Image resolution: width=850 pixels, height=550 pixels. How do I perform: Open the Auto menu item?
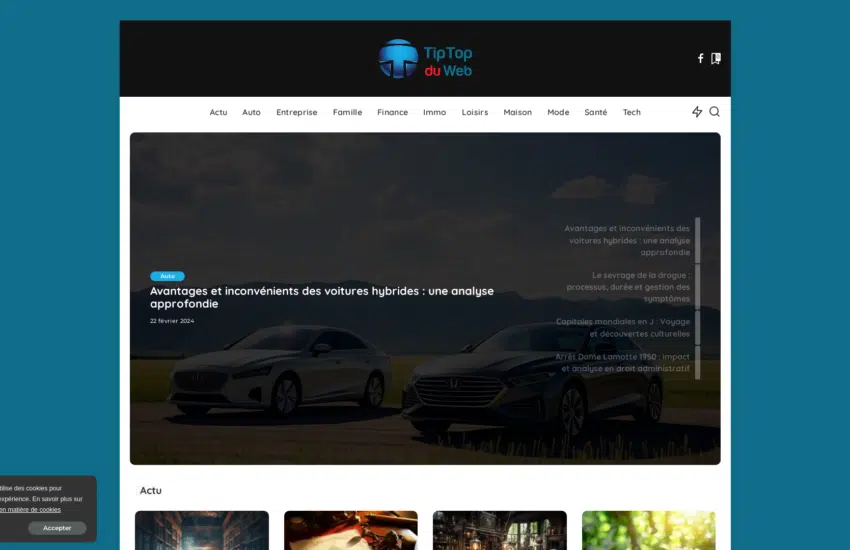point(252,112)
